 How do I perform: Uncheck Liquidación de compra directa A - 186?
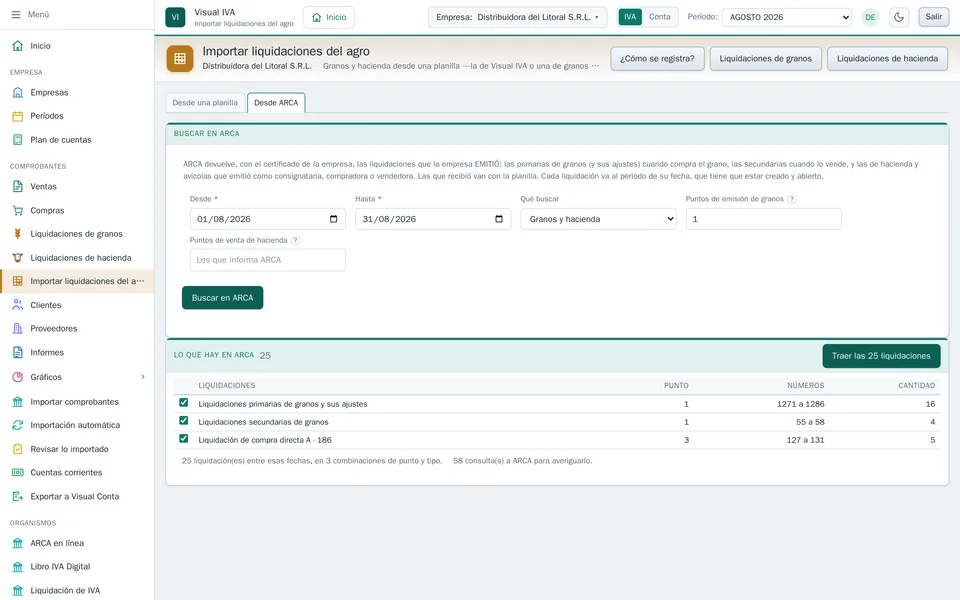tap(184, 438)
